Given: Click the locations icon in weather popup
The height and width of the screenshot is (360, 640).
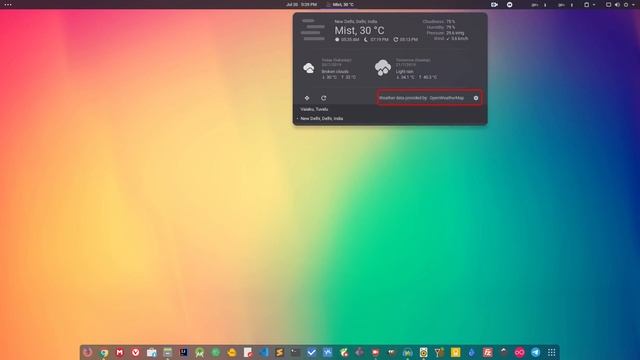Looking at the screenshot, I should (x=307, y=98).
